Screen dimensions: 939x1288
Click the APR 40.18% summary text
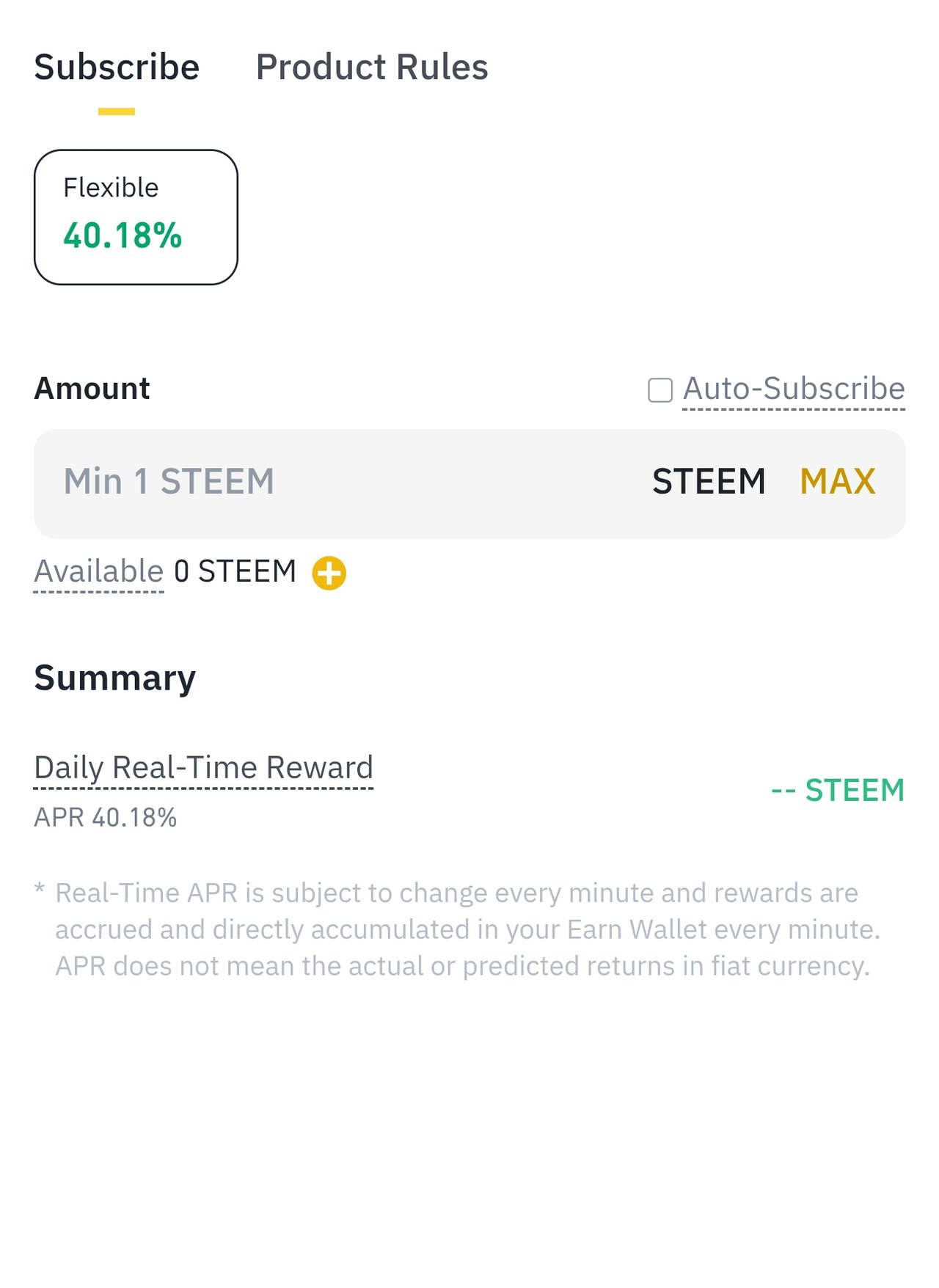(106, 817)
